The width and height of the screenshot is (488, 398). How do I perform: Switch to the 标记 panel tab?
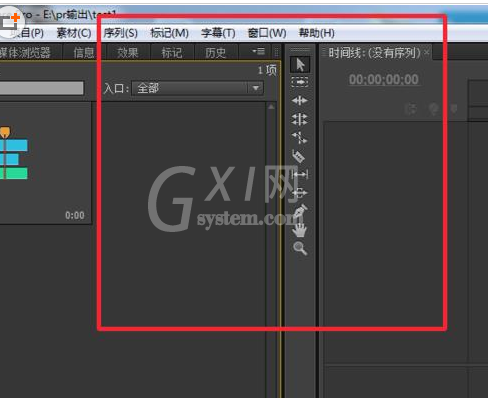click(172, 53)
